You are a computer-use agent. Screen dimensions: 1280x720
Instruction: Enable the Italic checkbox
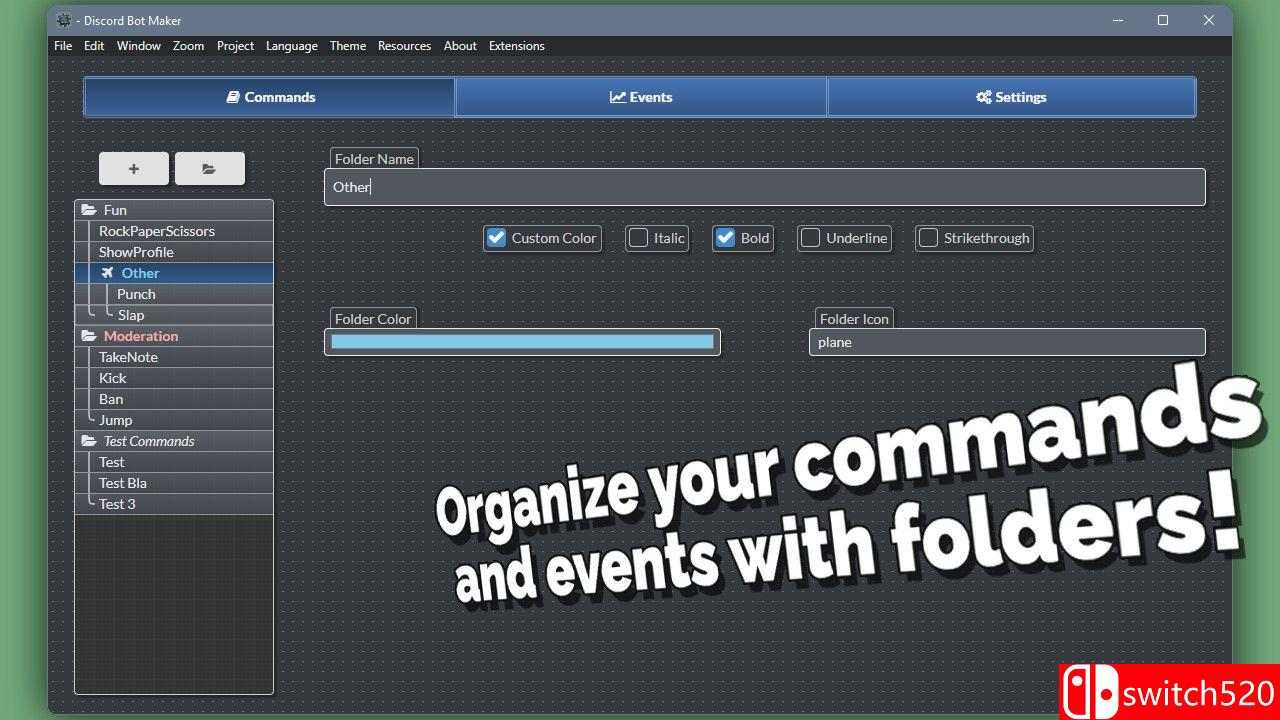(638, 238)
